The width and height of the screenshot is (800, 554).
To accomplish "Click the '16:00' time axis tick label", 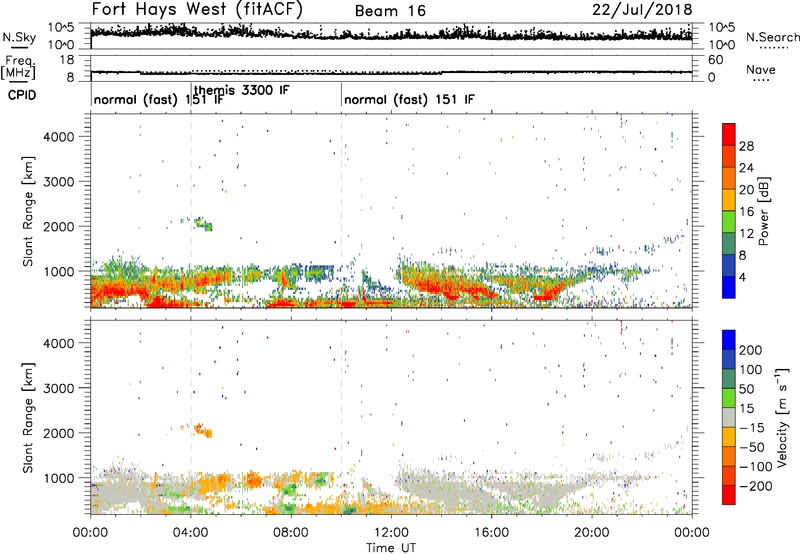I will (491, 533).
